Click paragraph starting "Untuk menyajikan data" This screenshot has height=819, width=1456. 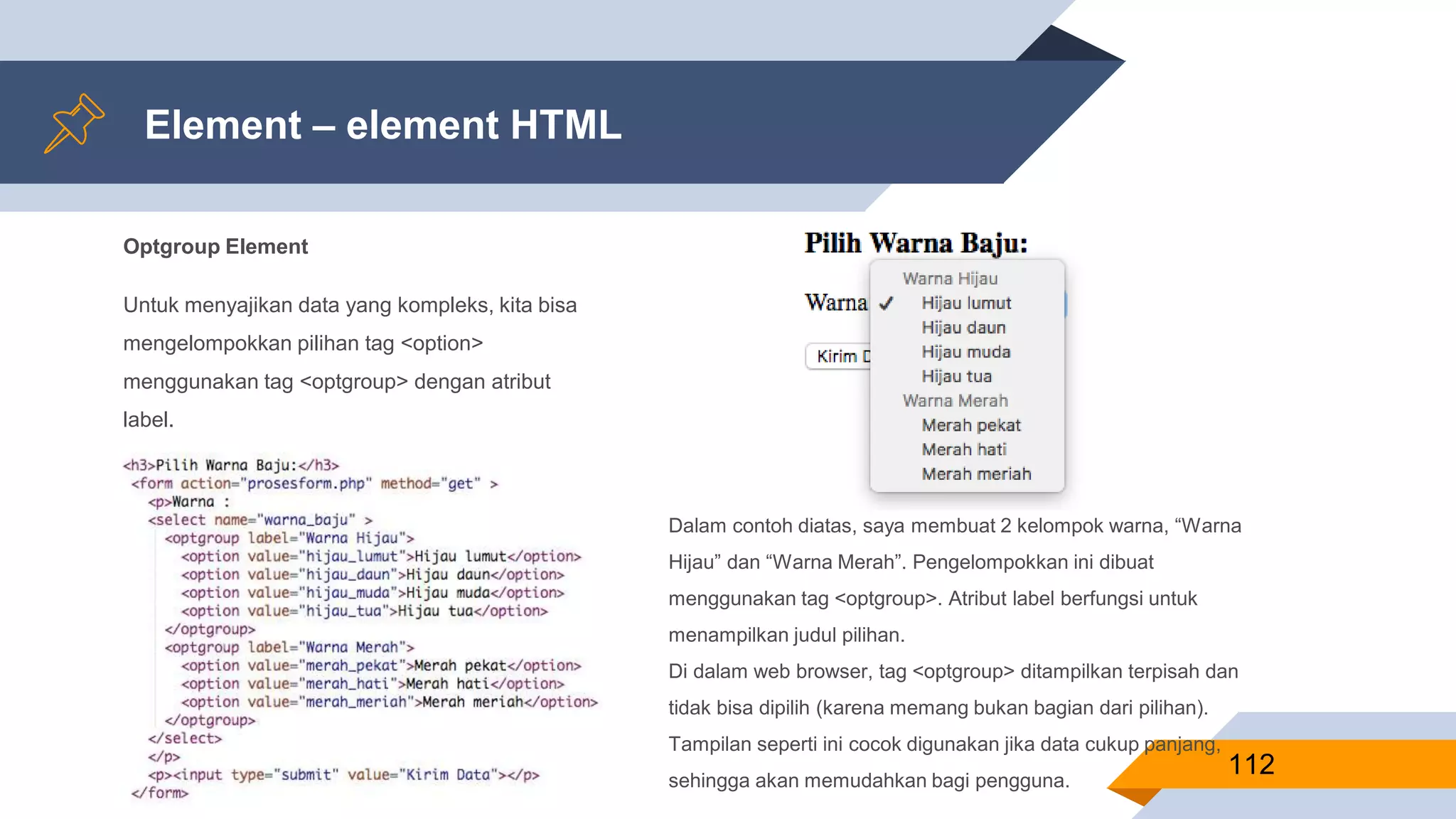(x=350, y=363)
